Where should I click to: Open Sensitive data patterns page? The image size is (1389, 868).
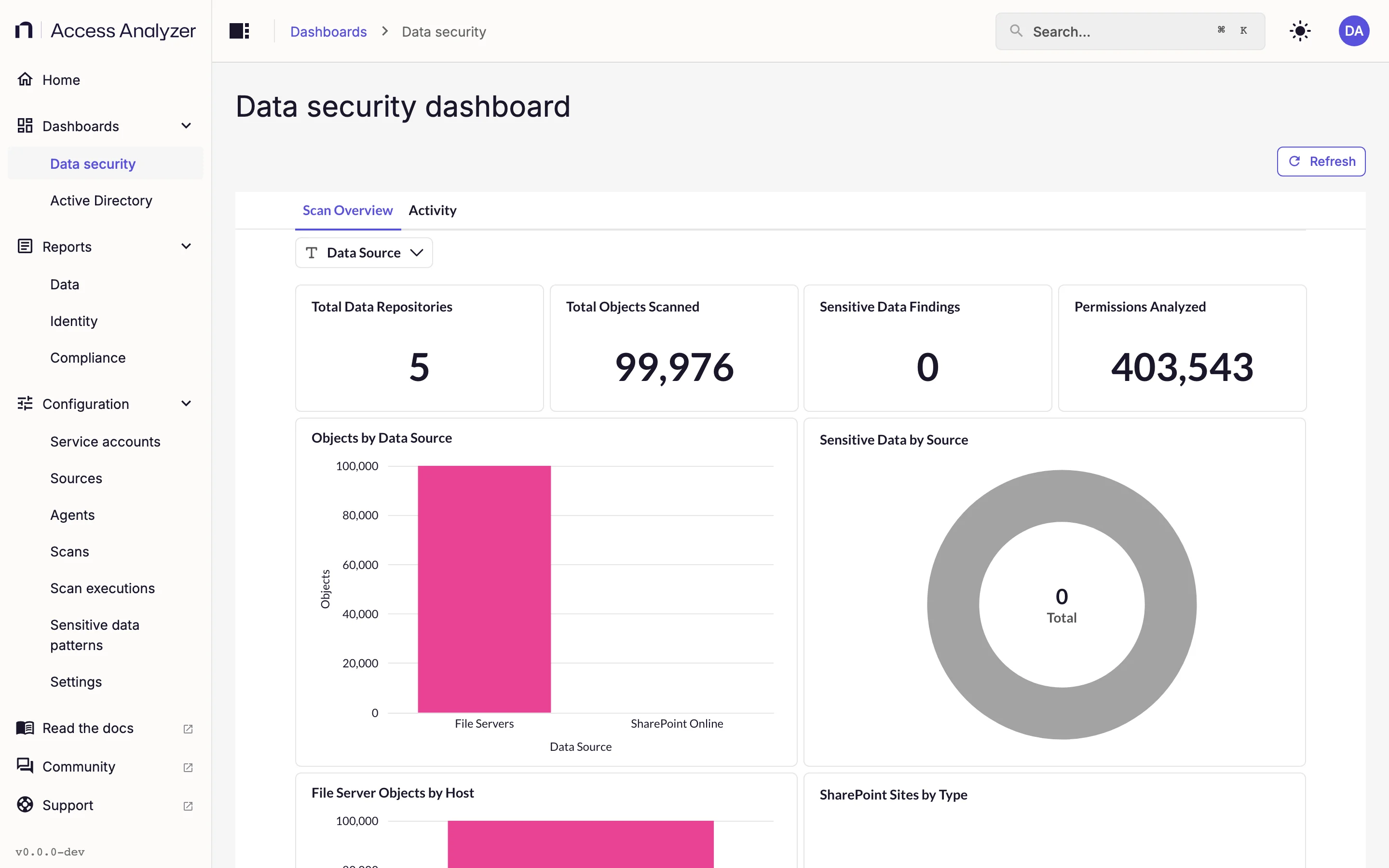click(x=95, y=635)
